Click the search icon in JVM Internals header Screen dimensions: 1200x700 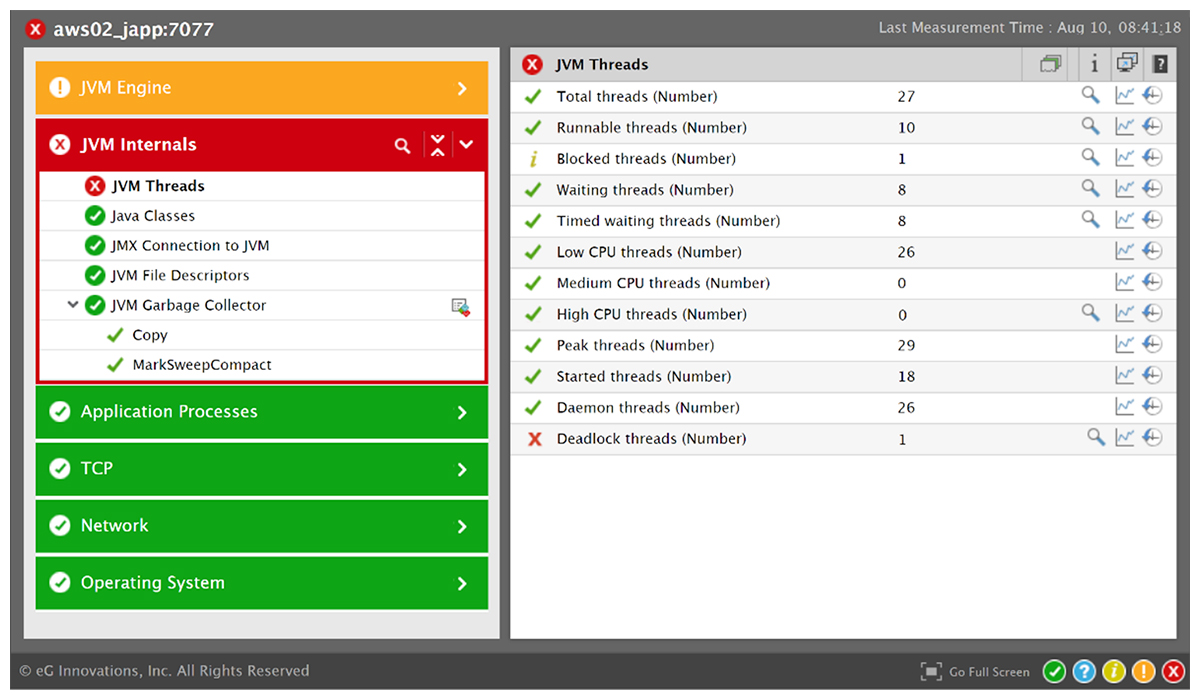(x=402, y=146)
